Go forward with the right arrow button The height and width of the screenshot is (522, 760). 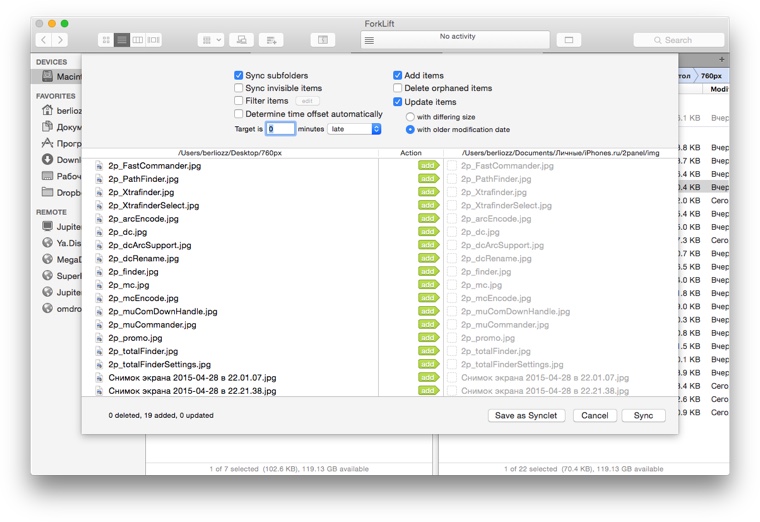pyautogui.click(x=60, y=40)
